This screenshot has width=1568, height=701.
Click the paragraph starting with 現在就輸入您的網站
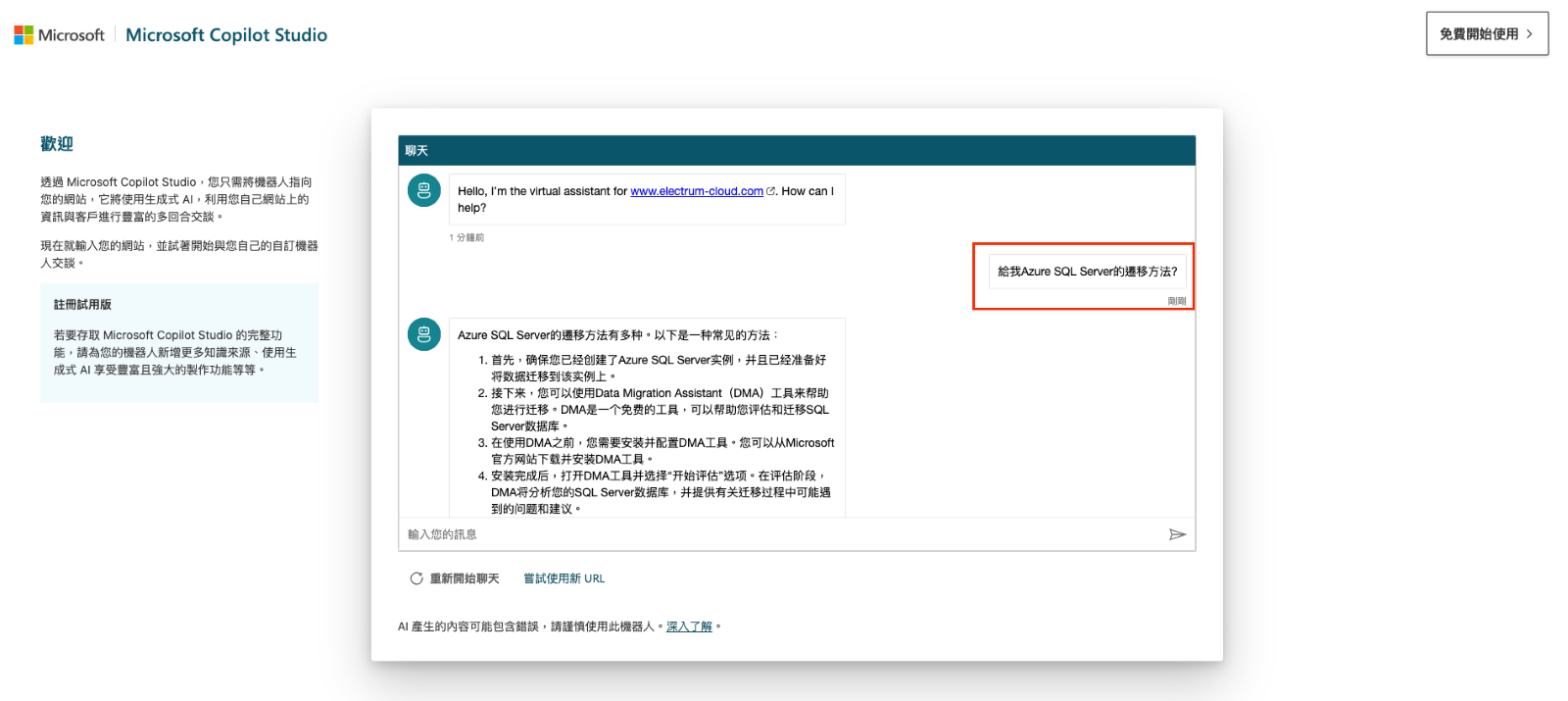[179, 254]
